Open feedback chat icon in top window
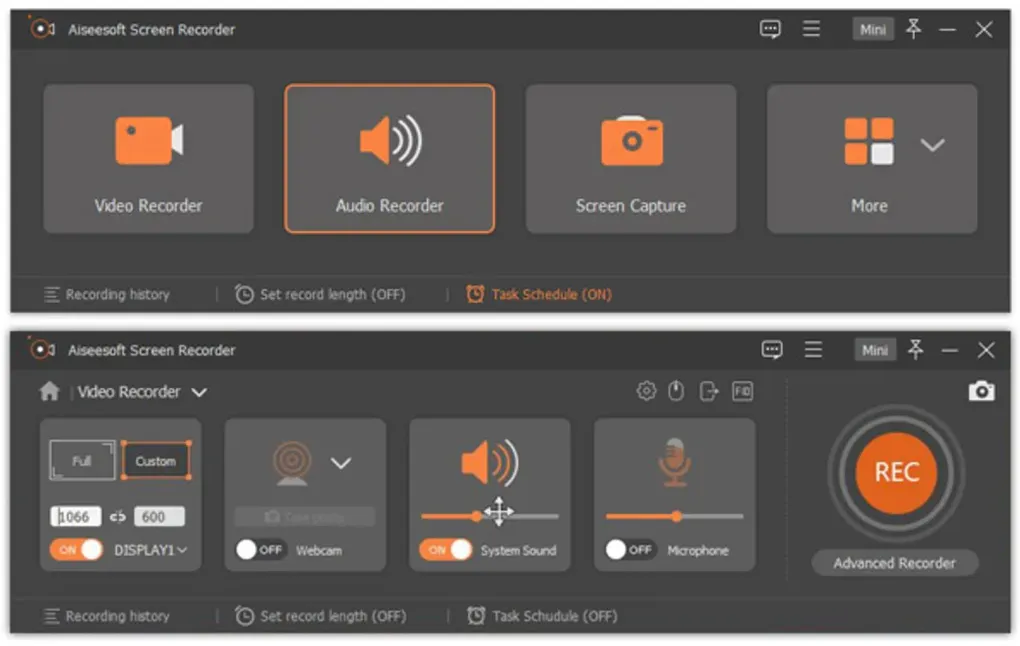The height and width of the screenshot is (646, 1020). (770, 29)
